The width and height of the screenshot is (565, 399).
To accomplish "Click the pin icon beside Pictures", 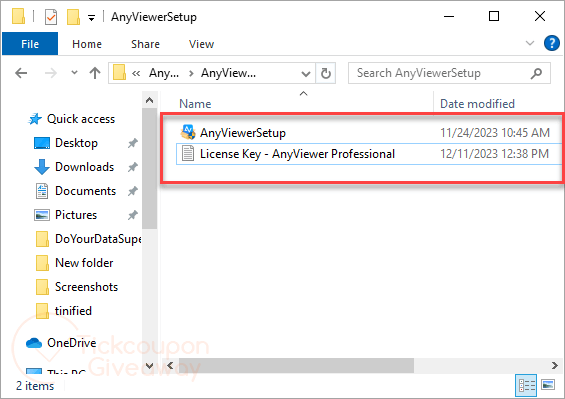I will coord(132,215).
